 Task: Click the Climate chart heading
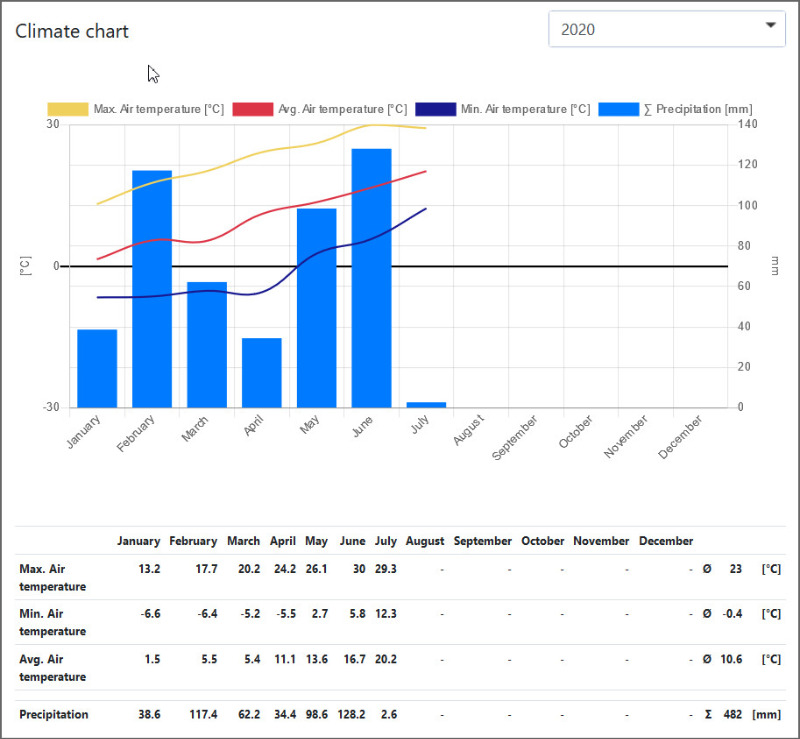[72, 31]
